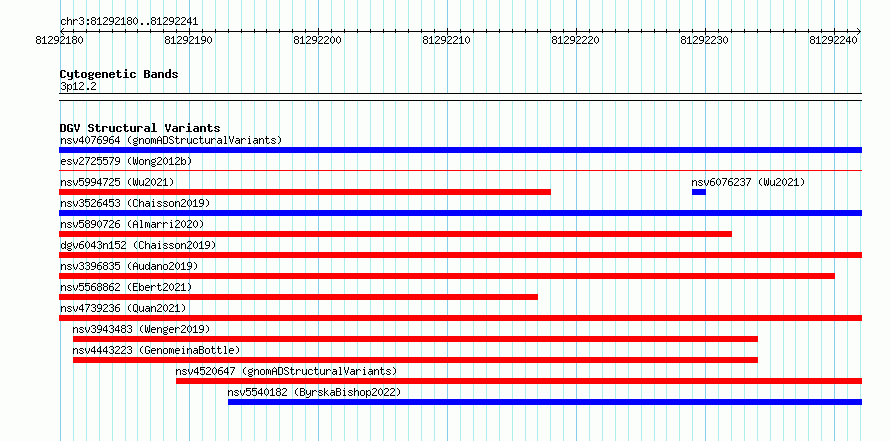Click ruler position 81292190
The height and width of the screenshot is (441, 890).
tap(188, 40)
